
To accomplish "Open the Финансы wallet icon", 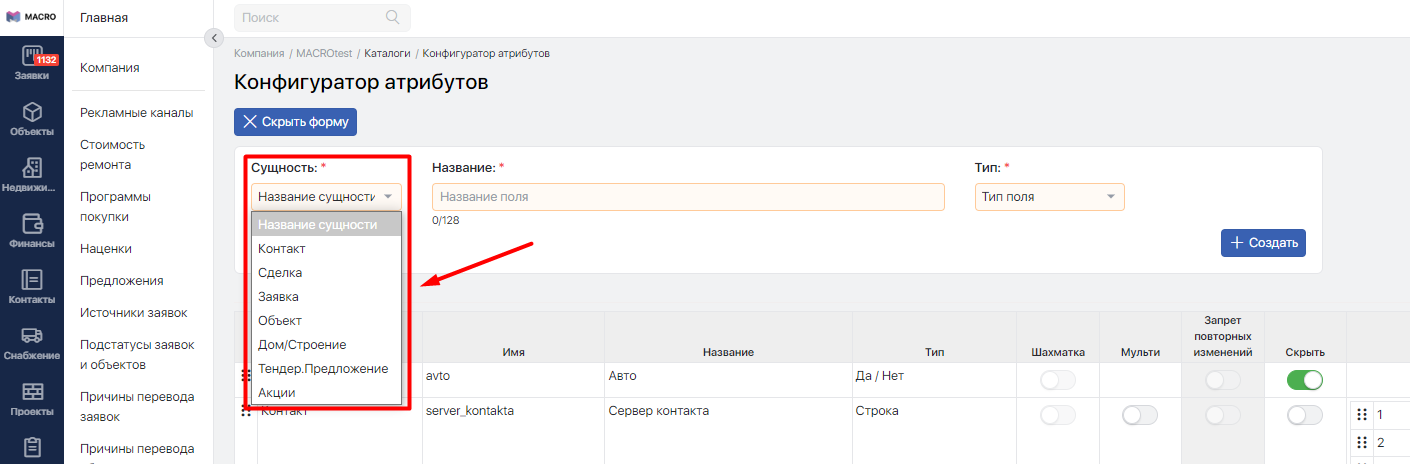I will [31, 224].
